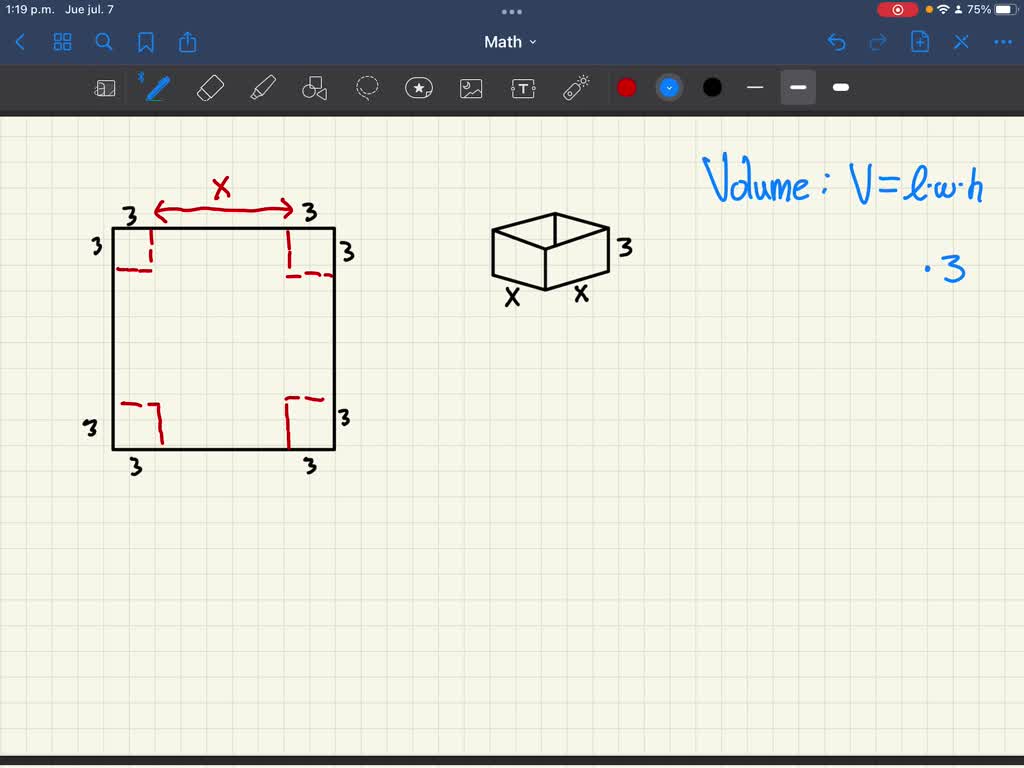Open the More options menu
Image resolution: width=1024 pixels, height=768 pixels.
pyautogui.click(x=1002, y=42)
